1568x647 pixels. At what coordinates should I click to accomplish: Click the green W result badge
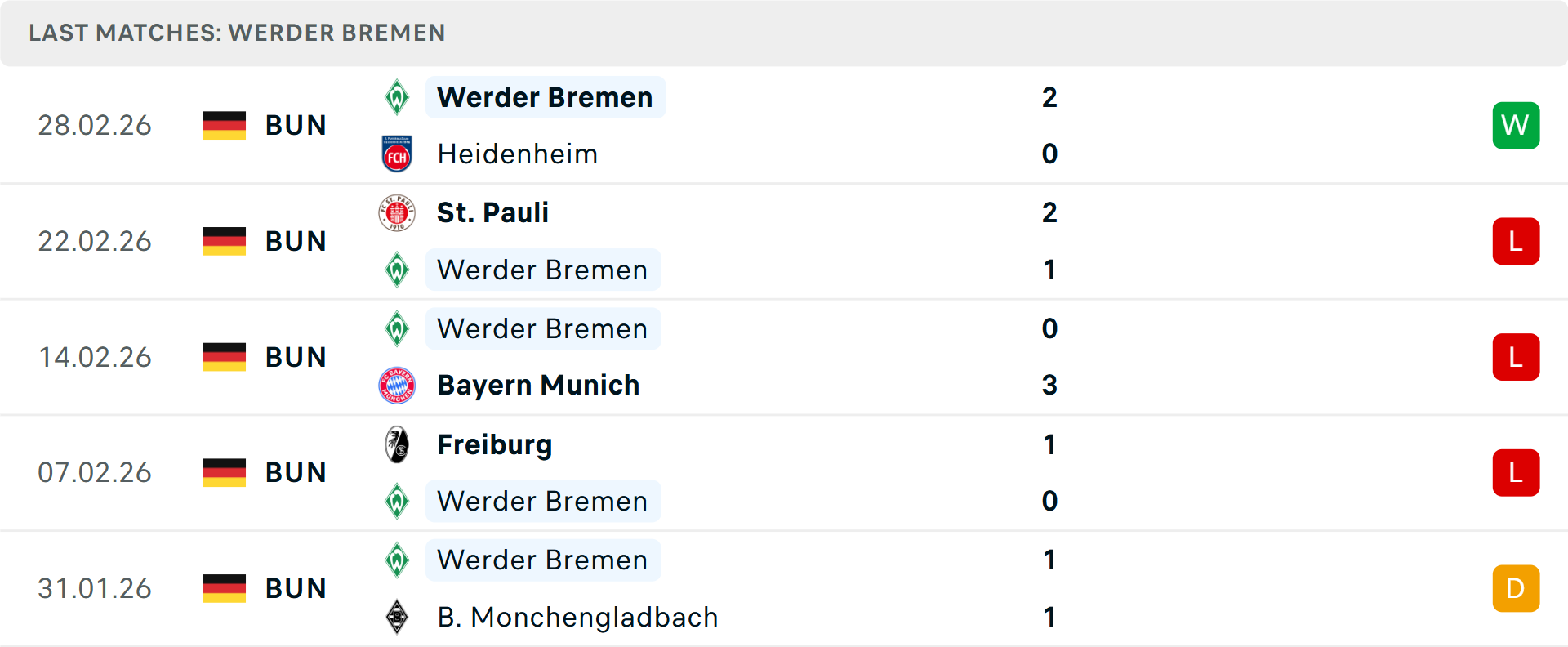(x=1516, y=125)
